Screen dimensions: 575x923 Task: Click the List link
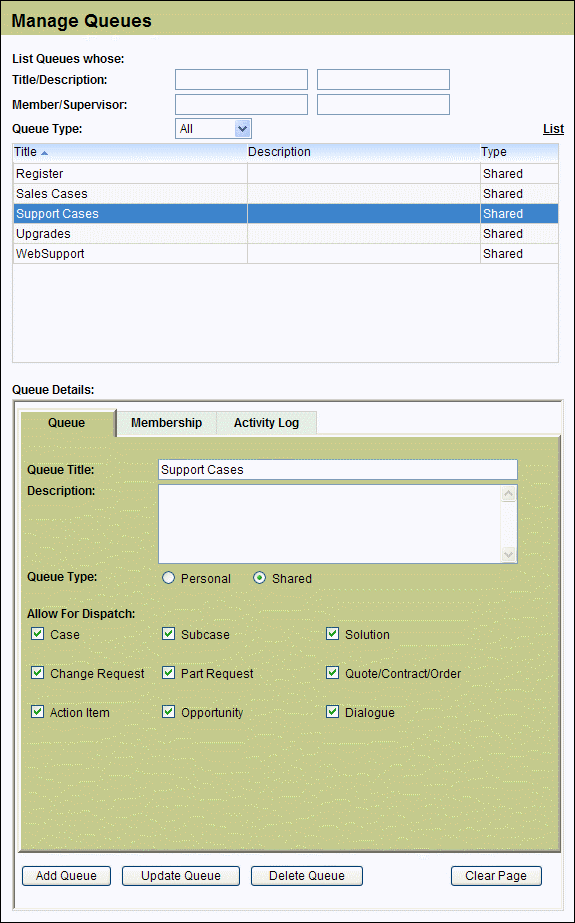(x=553, y=128)
